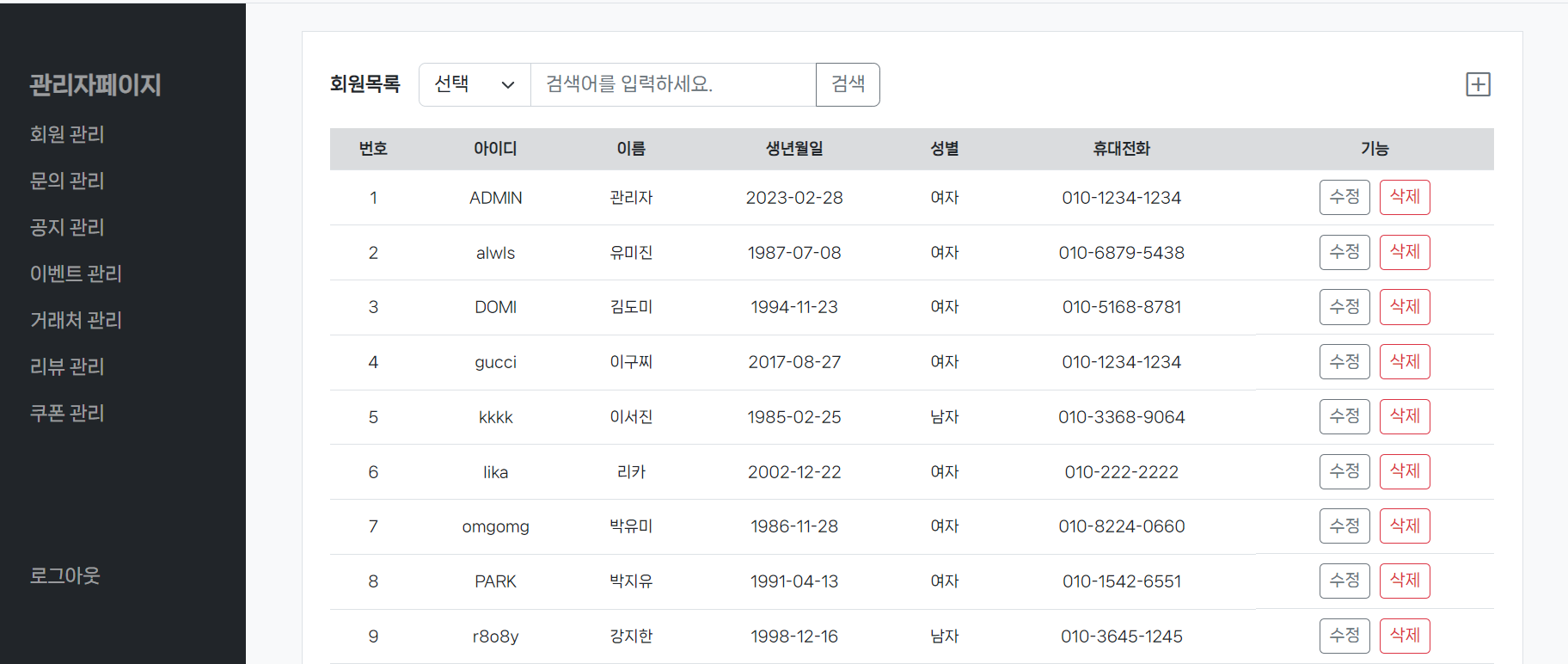1568x664 pixels.
Task: Click 삭제 for the omgomg row
Action: (1405, 526)
